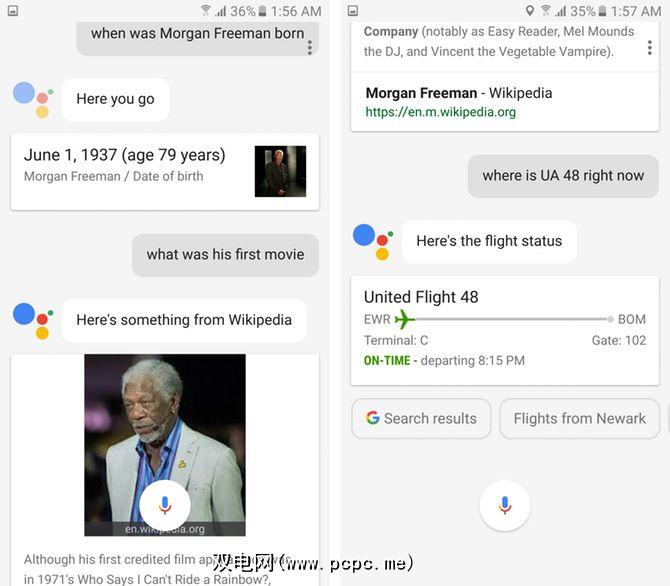
Task: Tap the 'departing 8:15 PM' text
Action: (x=473, y=360)
